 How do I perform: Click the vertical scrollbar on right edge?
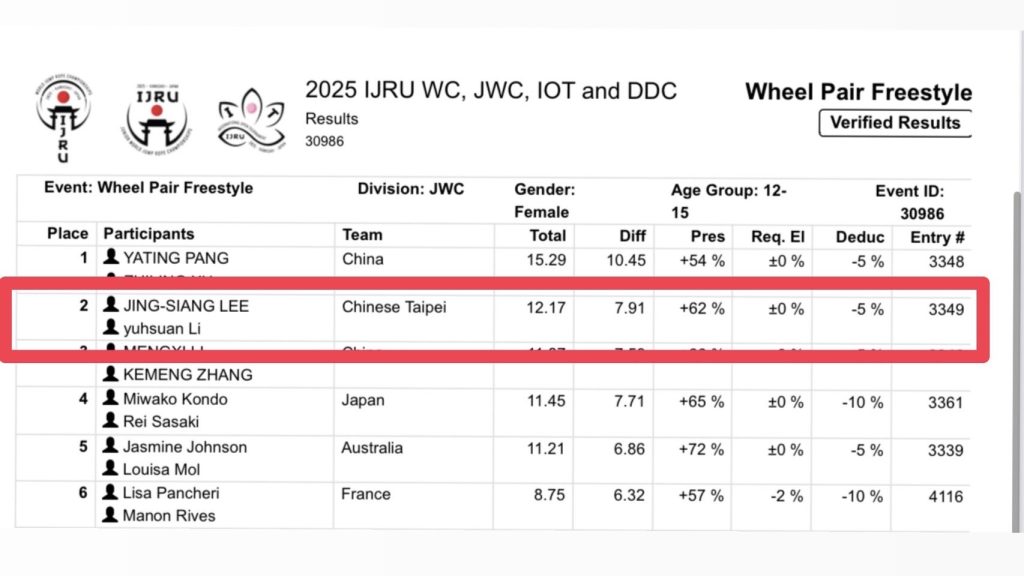coord(1015,300)
